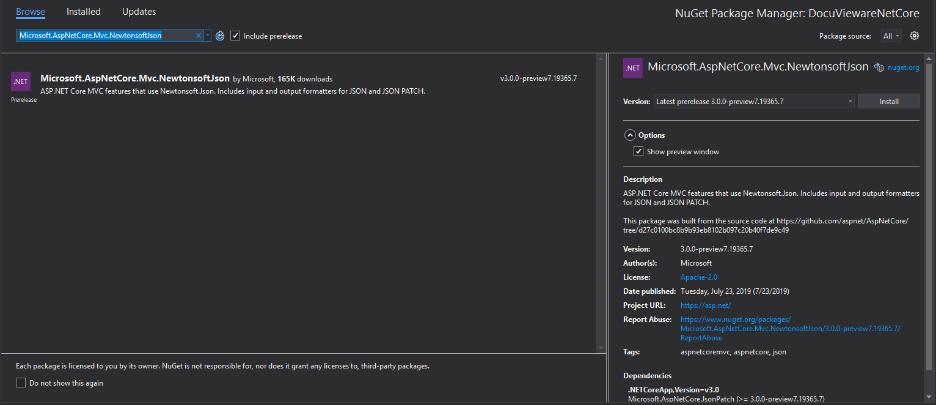Collapse the Options section

[629, 136]
